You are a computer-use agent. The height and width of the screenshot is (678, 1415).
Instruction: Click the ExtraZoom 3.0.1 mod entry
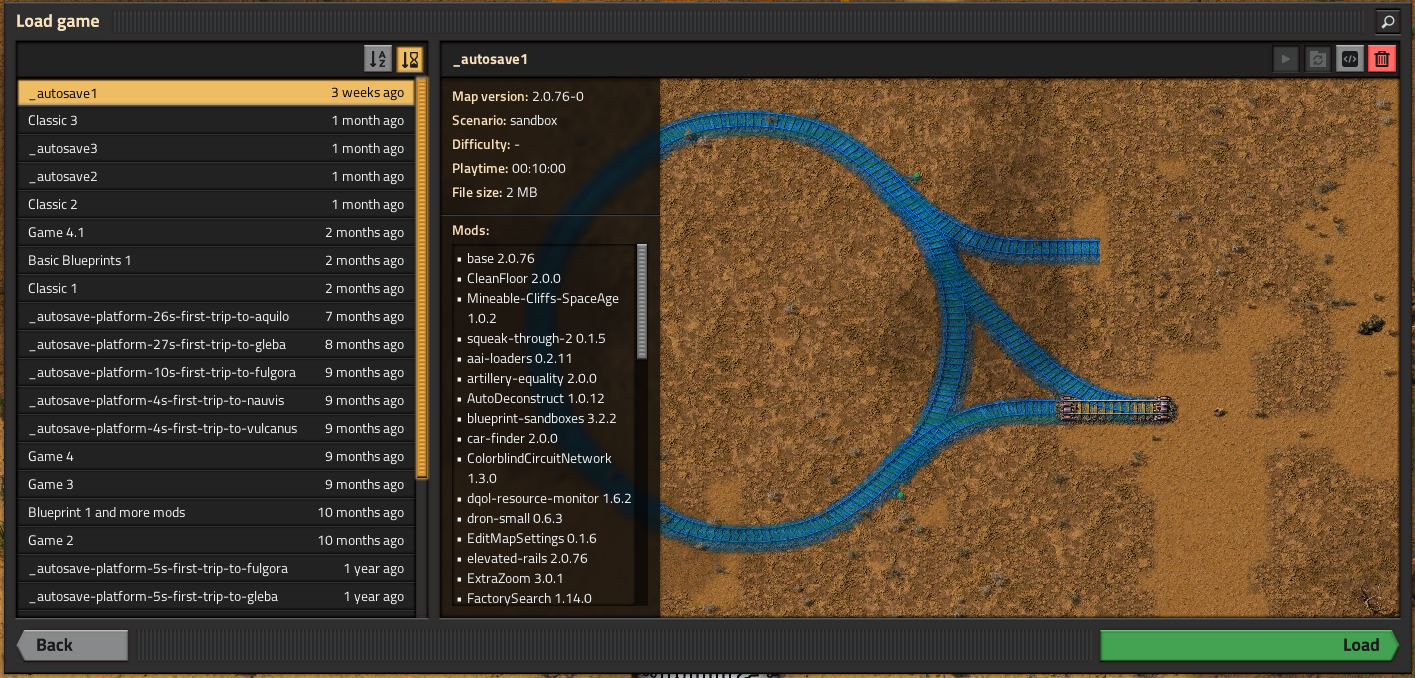(515, 578)
